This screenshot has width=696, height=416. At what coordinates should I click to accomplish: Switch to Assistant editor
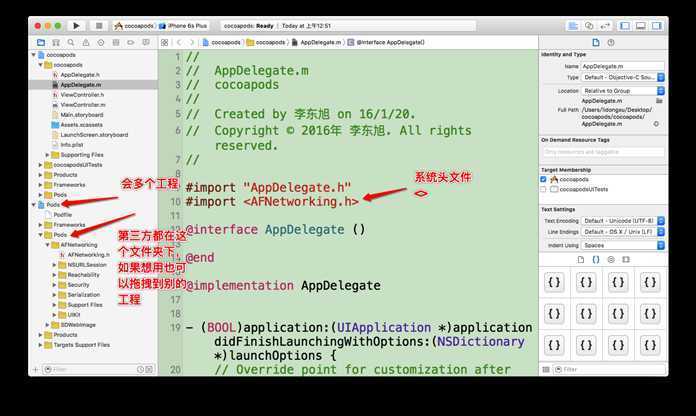pos(589,26)
